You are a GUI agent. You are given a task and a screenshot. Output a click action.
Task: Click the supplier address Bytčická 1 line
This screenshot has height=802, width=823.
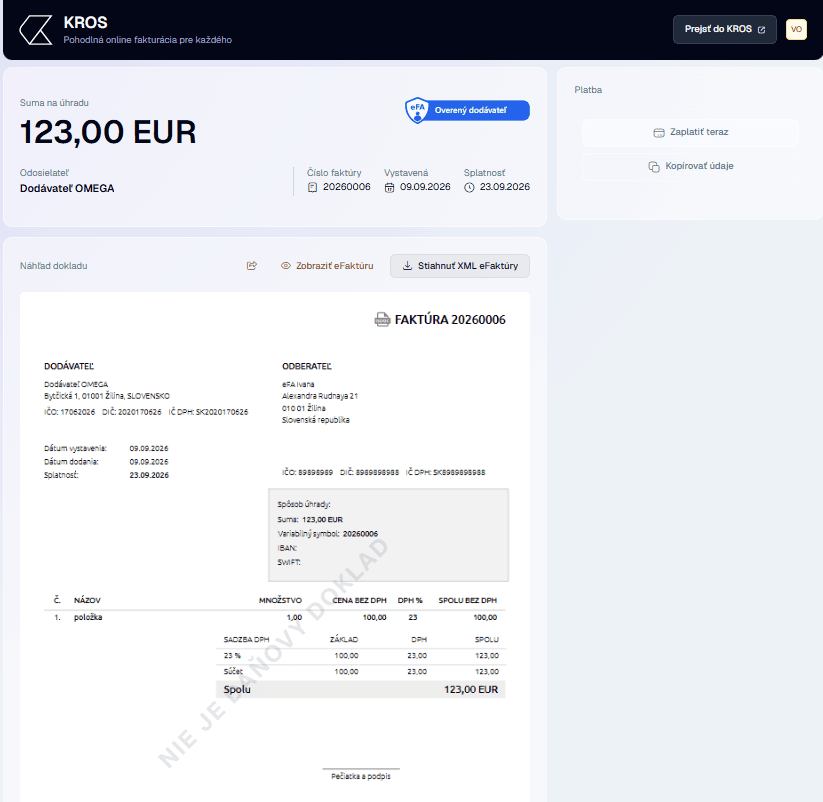107,396
